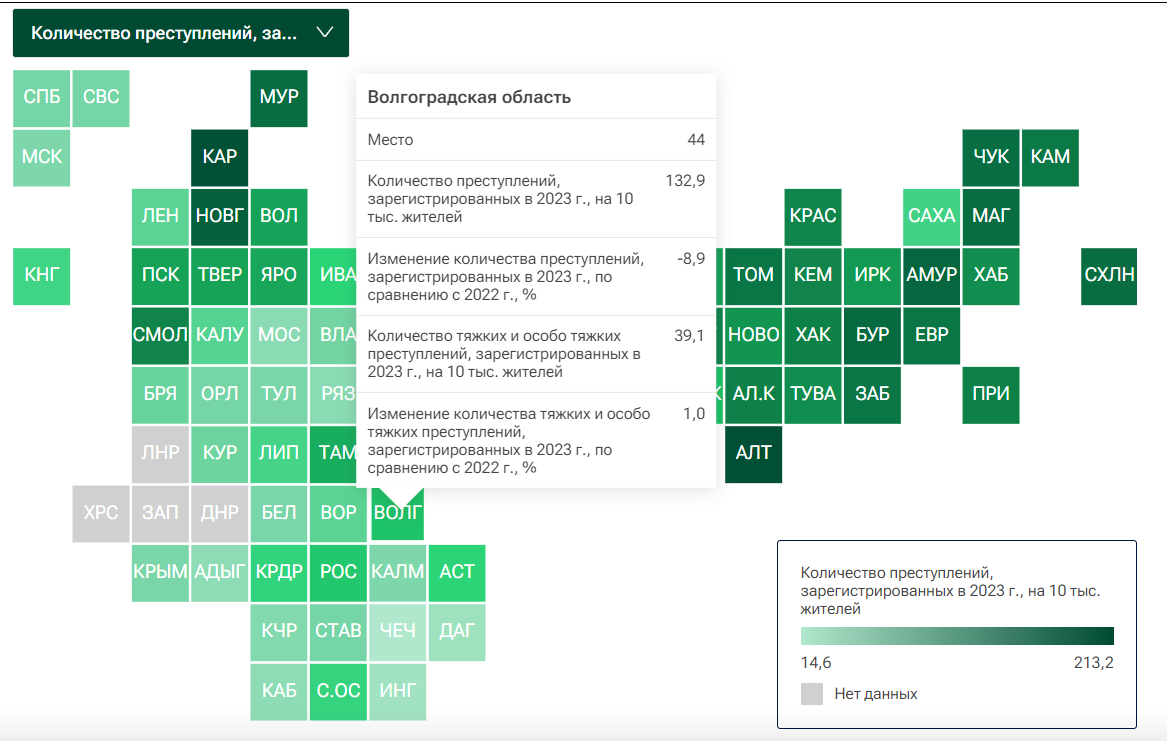Click the ДАГ region tile
Image resolution: width=1167 pixels, height=741 pixels.
click(457, 631)
